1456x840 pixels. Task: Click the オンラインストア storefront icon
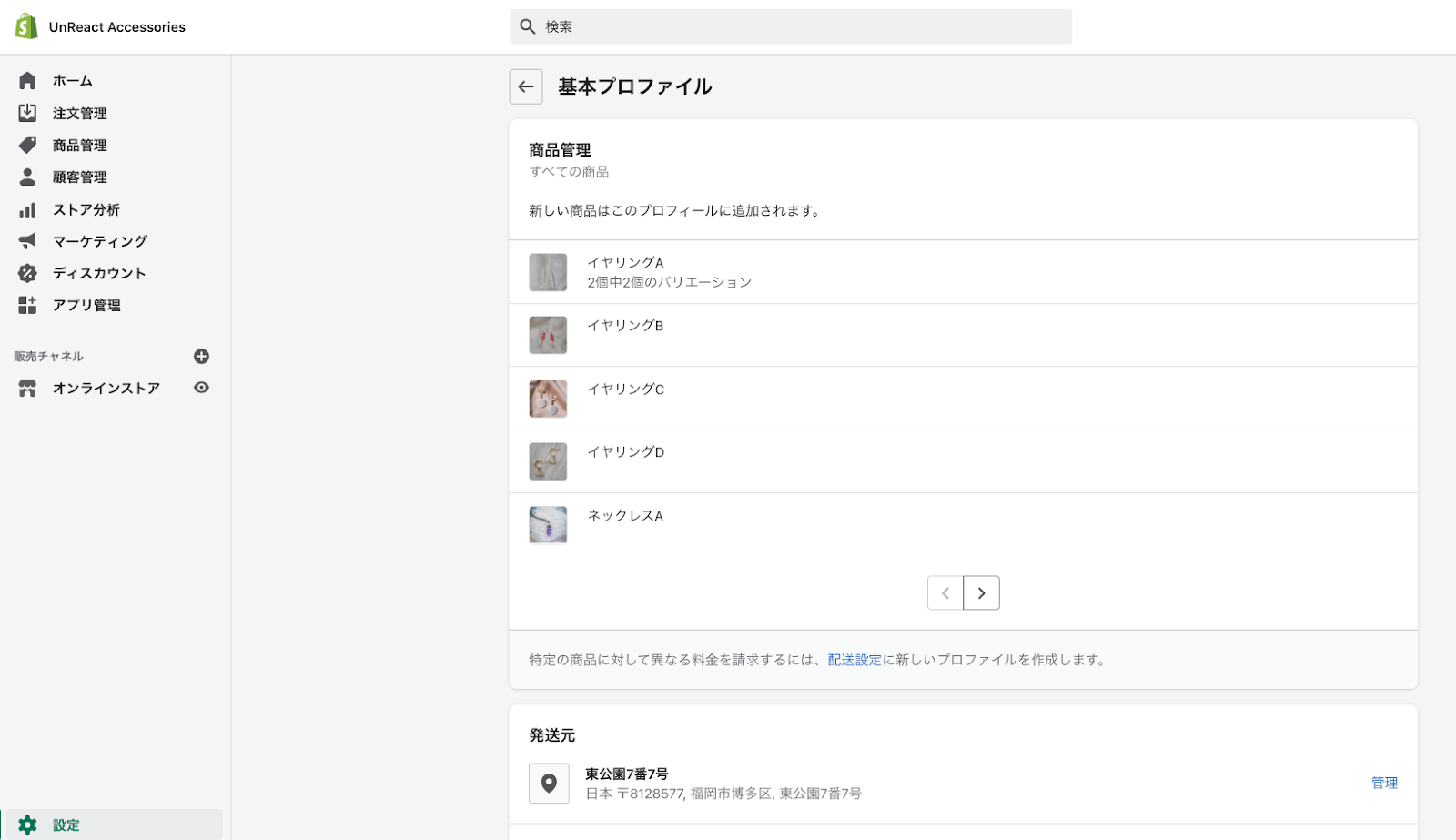[x=27, y=389]
